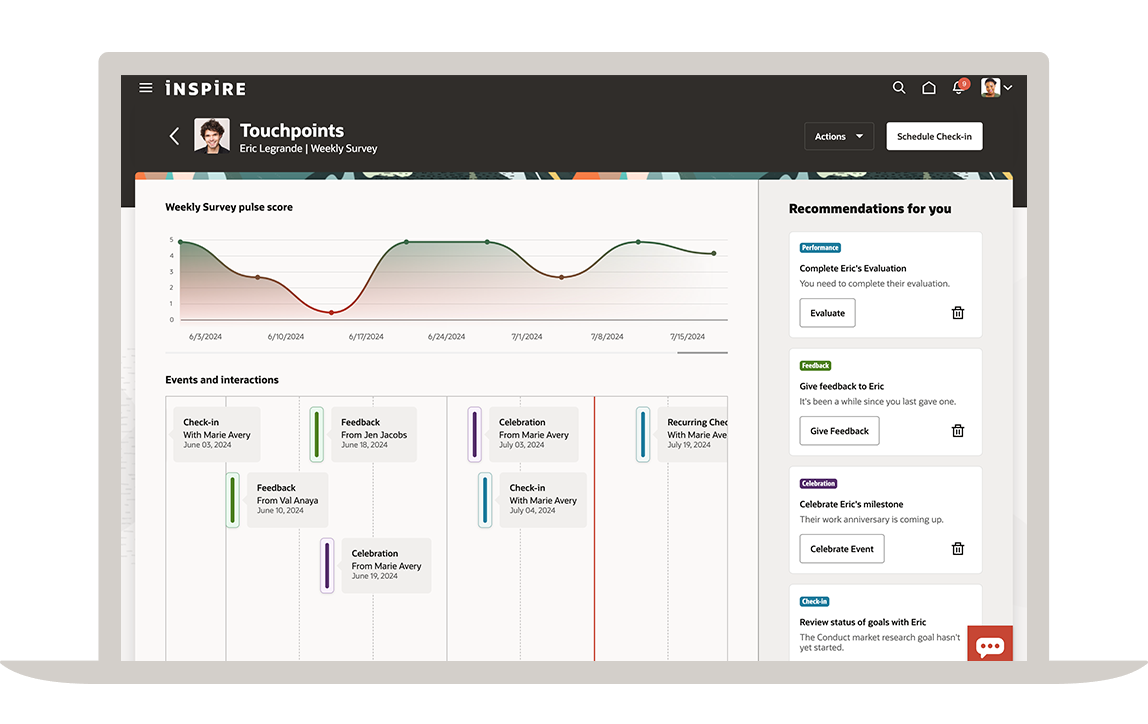Click your profile avatar in the header
The image size is (1148, 724).
990,88
